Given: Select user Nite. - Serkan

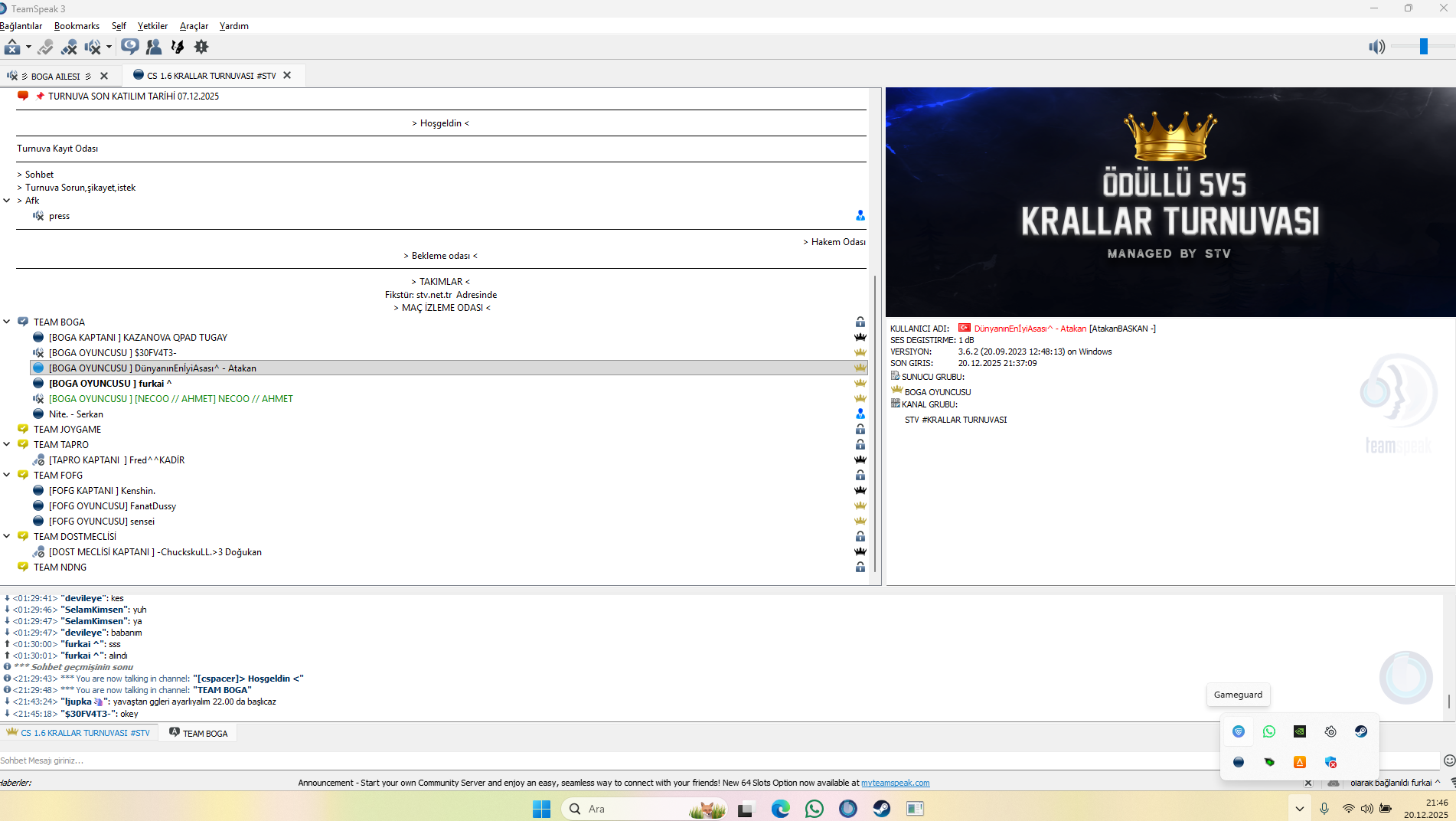Looking at the screenshot, I should pyautogui.click(x=76, y=414).
